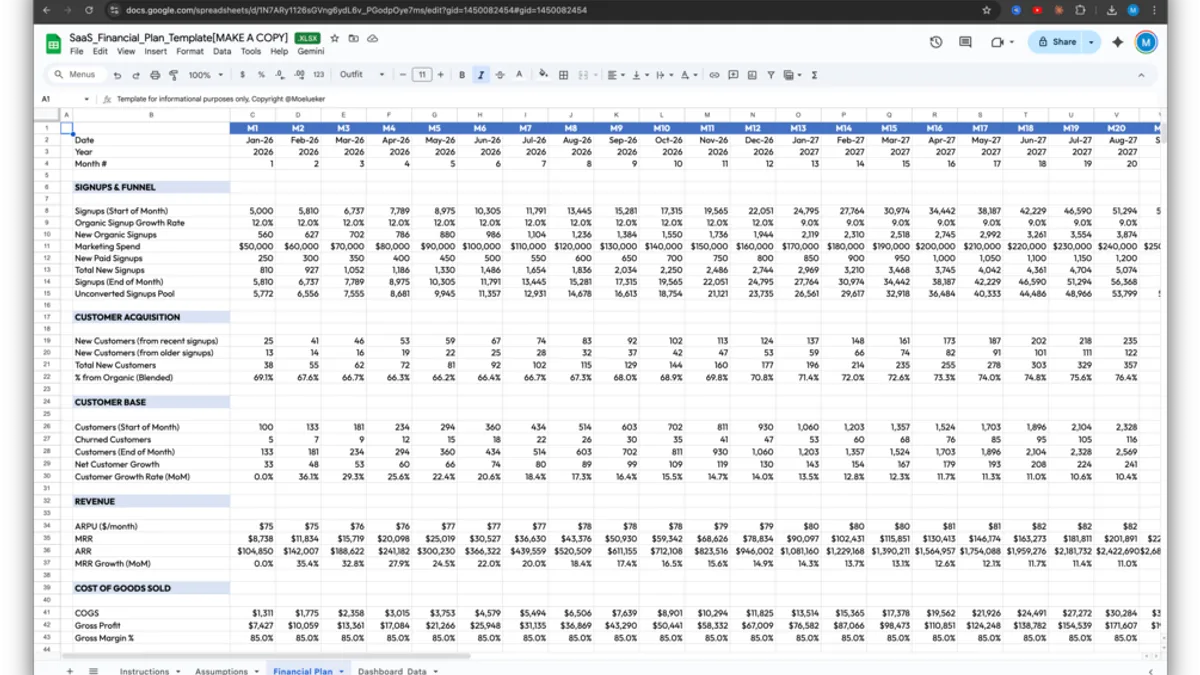Open horizontal align dropdown
This screenshot has height=675, width=1200.
pos(615,75)
